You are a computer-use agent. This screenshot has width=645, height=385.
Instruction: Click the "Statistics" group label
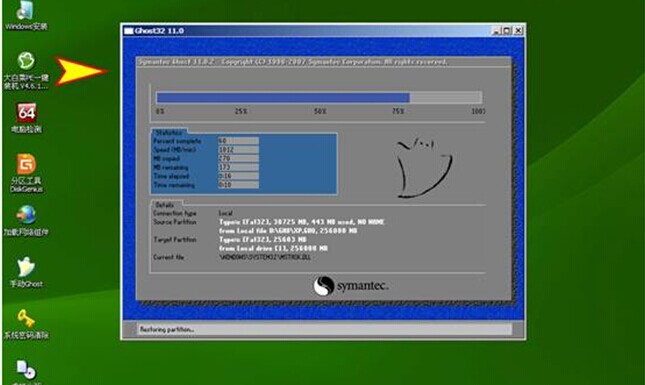pyautogui.click(x=169, y=132)
